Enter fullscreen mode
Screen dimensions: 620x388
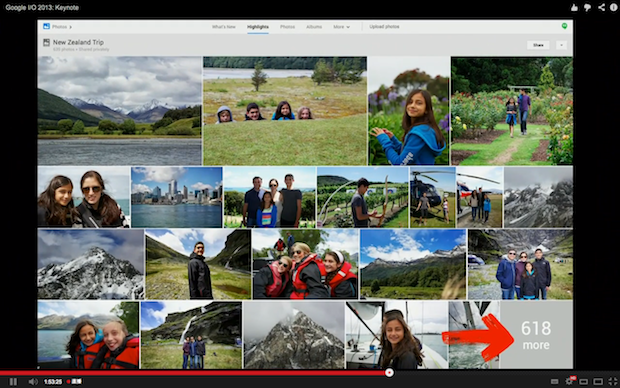[612, 382]
